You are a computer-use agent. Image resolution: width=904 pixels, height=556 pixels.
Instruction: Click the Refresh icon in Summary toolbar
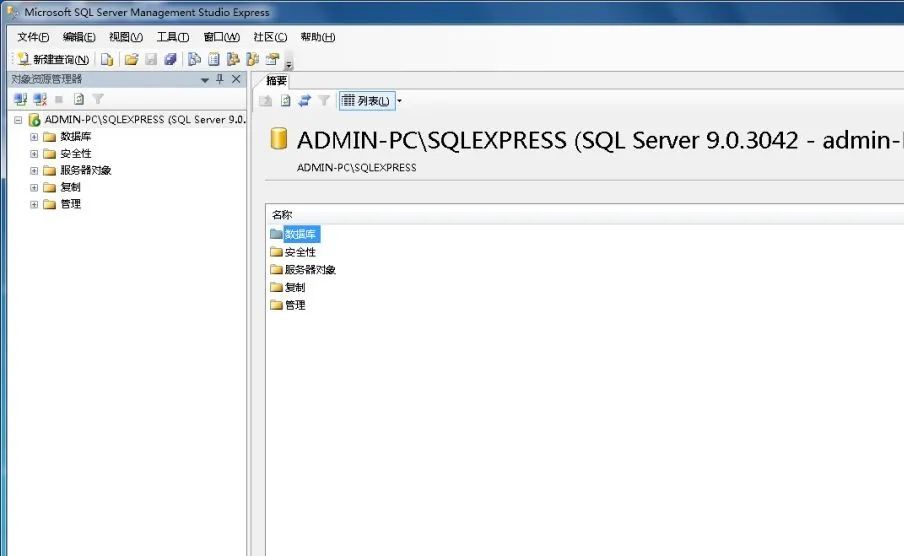(x=285, y=101)
